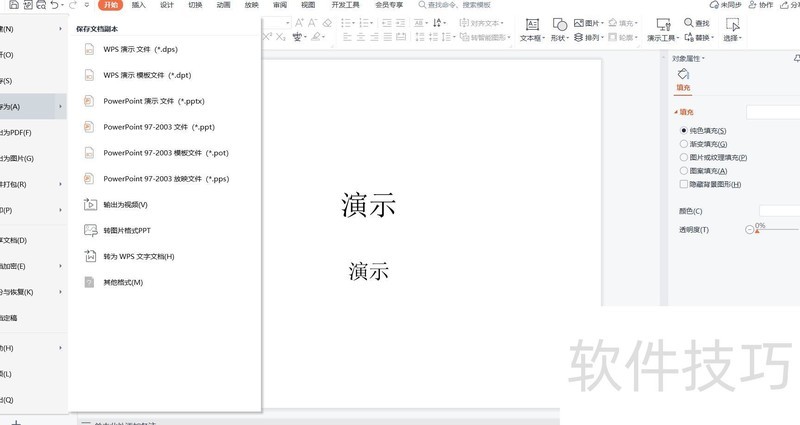Open the quick access toolbar customize dropdown
The image size is (800, 425).
87,5
